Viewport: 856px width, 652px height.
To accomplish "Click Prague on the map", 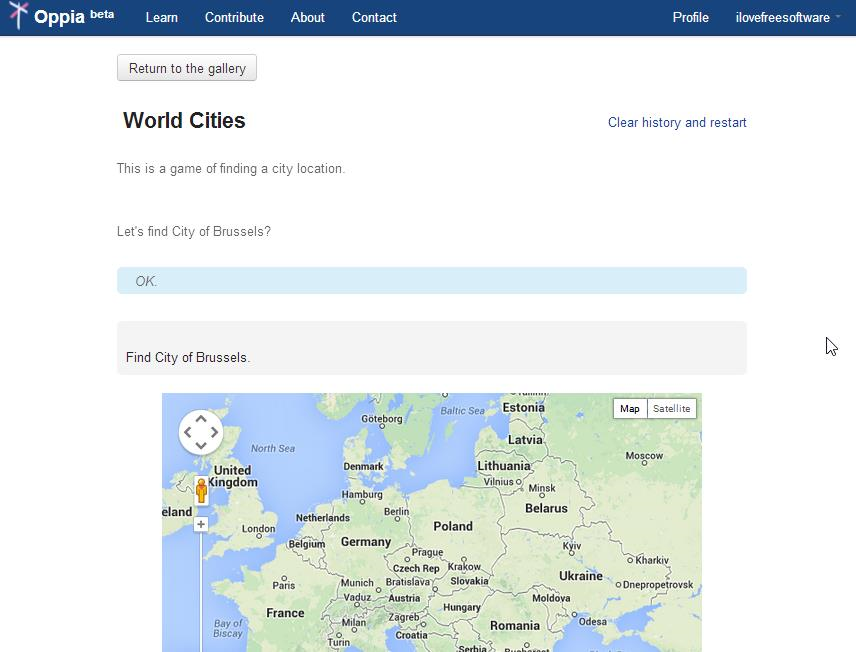I will [x=427, y=552].
